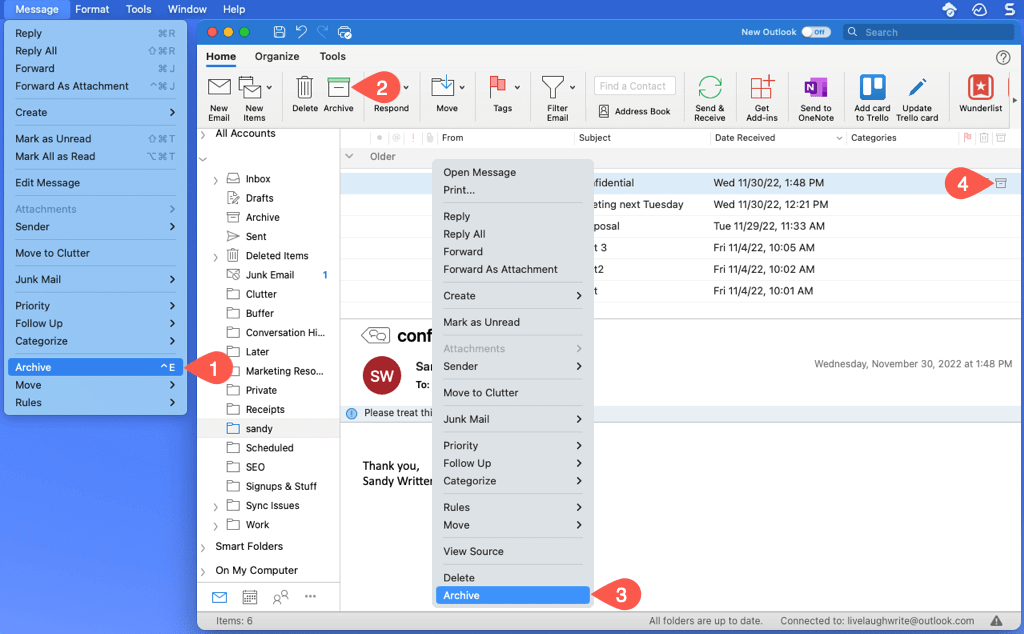Collapse the Older message group
Screen dimensions: 1024x634
pyautogui.click(x=349, y=156)
